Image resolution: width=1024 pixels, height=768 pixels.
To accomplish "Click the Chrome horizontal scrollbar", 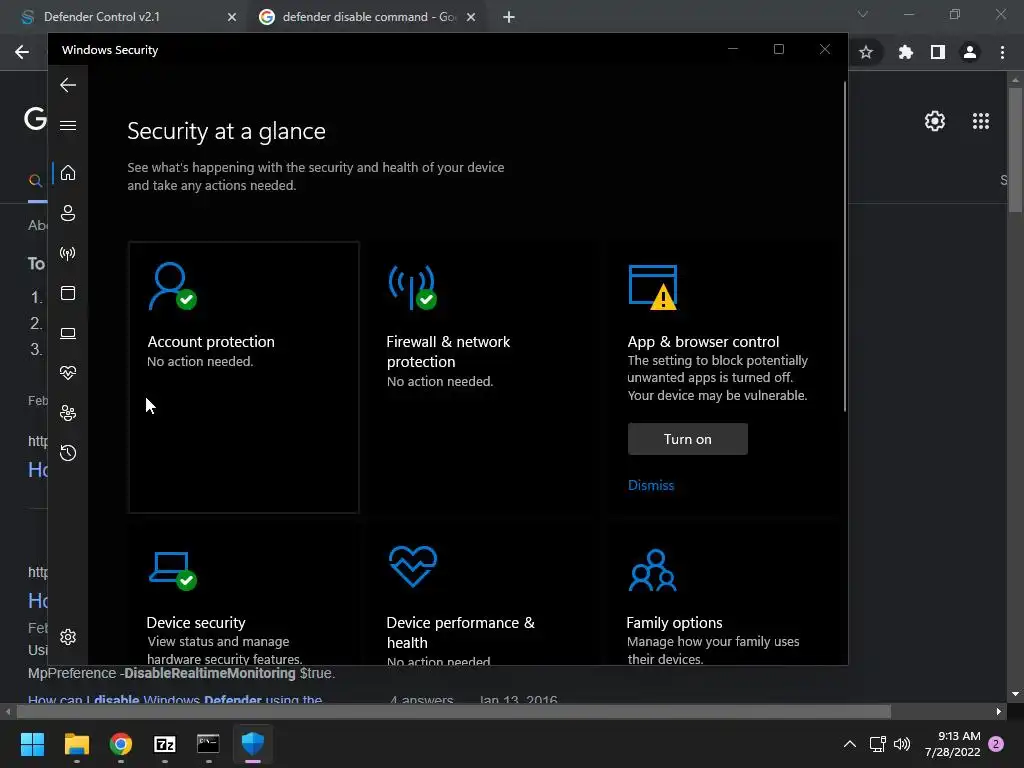I will pyautogui.click(x=453, y=711).
